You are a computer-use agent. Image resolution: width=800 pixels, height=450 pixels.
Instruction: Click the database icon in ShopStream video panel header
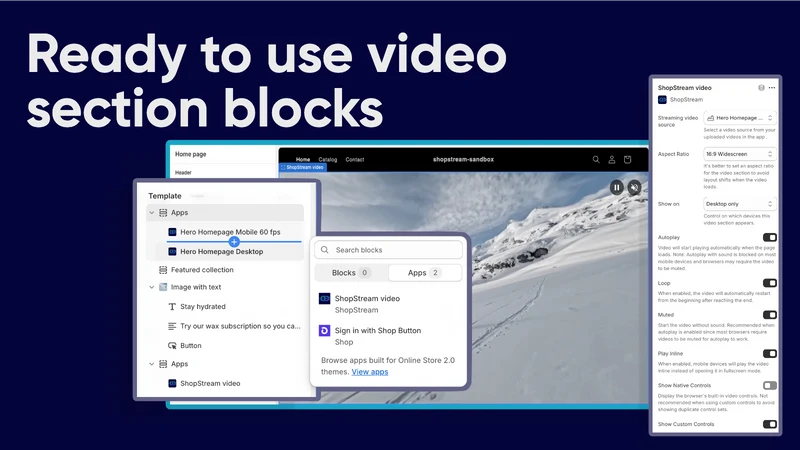click(x=761, y=88)
